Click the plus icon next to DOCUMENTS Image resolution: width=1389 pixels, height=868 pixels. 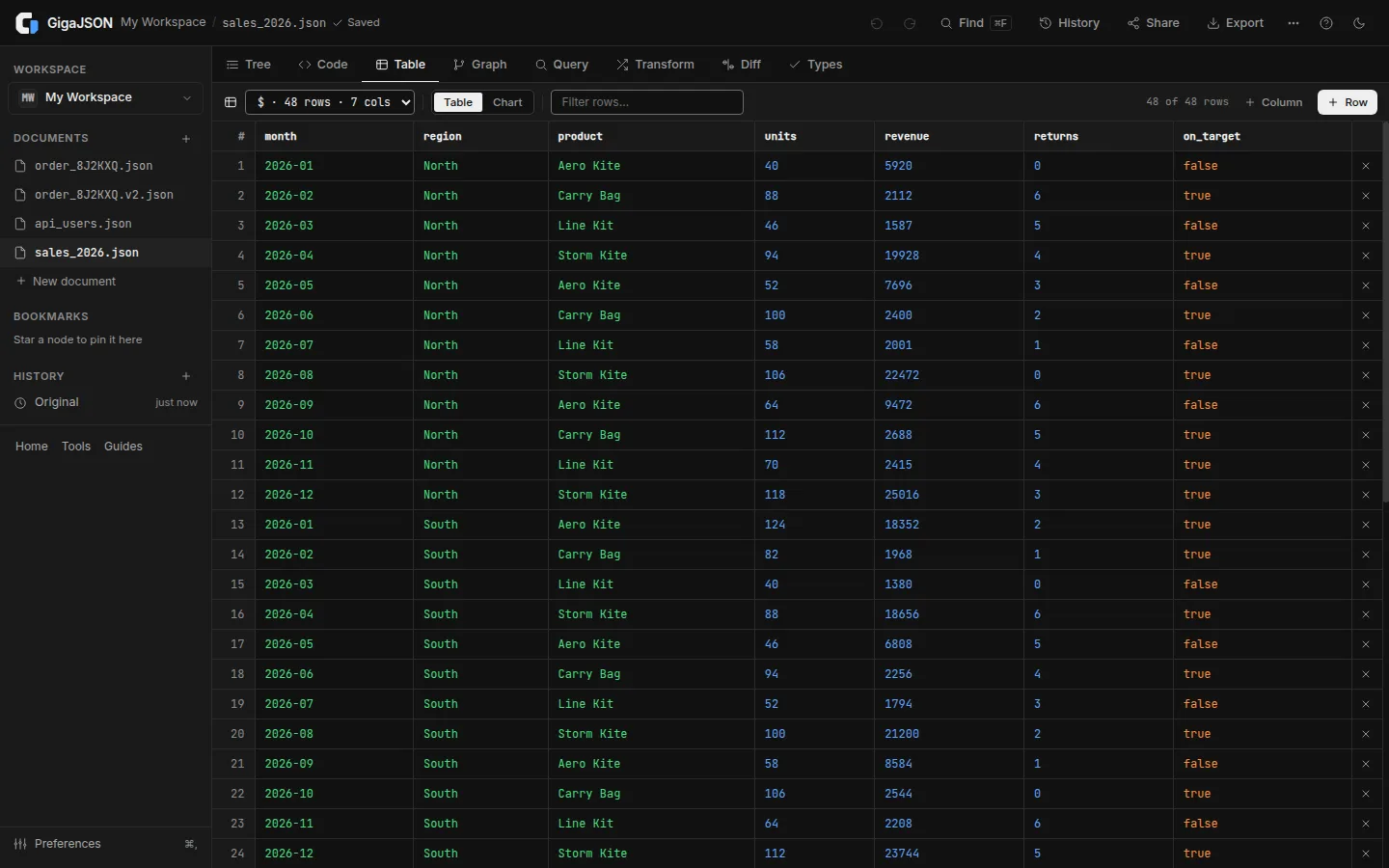(186, 139)
